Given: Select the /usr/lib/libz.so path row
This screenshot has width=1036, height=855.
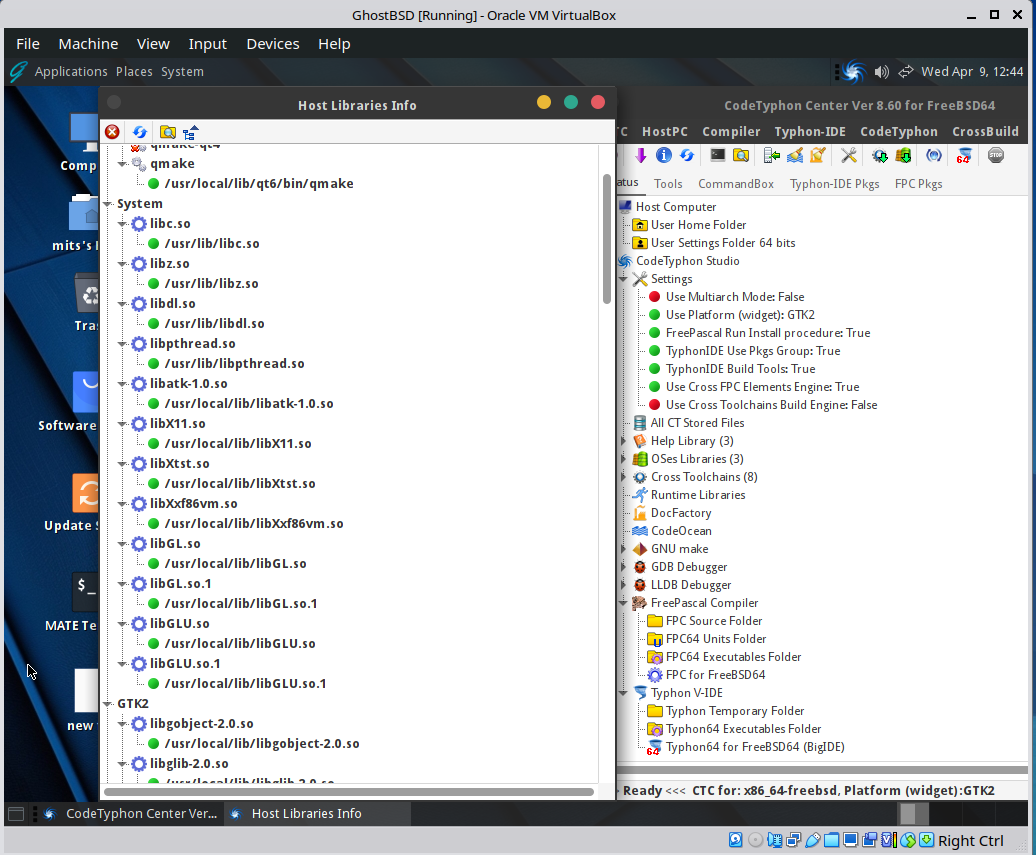Looking at the screenshot, I should coord(211,283).
